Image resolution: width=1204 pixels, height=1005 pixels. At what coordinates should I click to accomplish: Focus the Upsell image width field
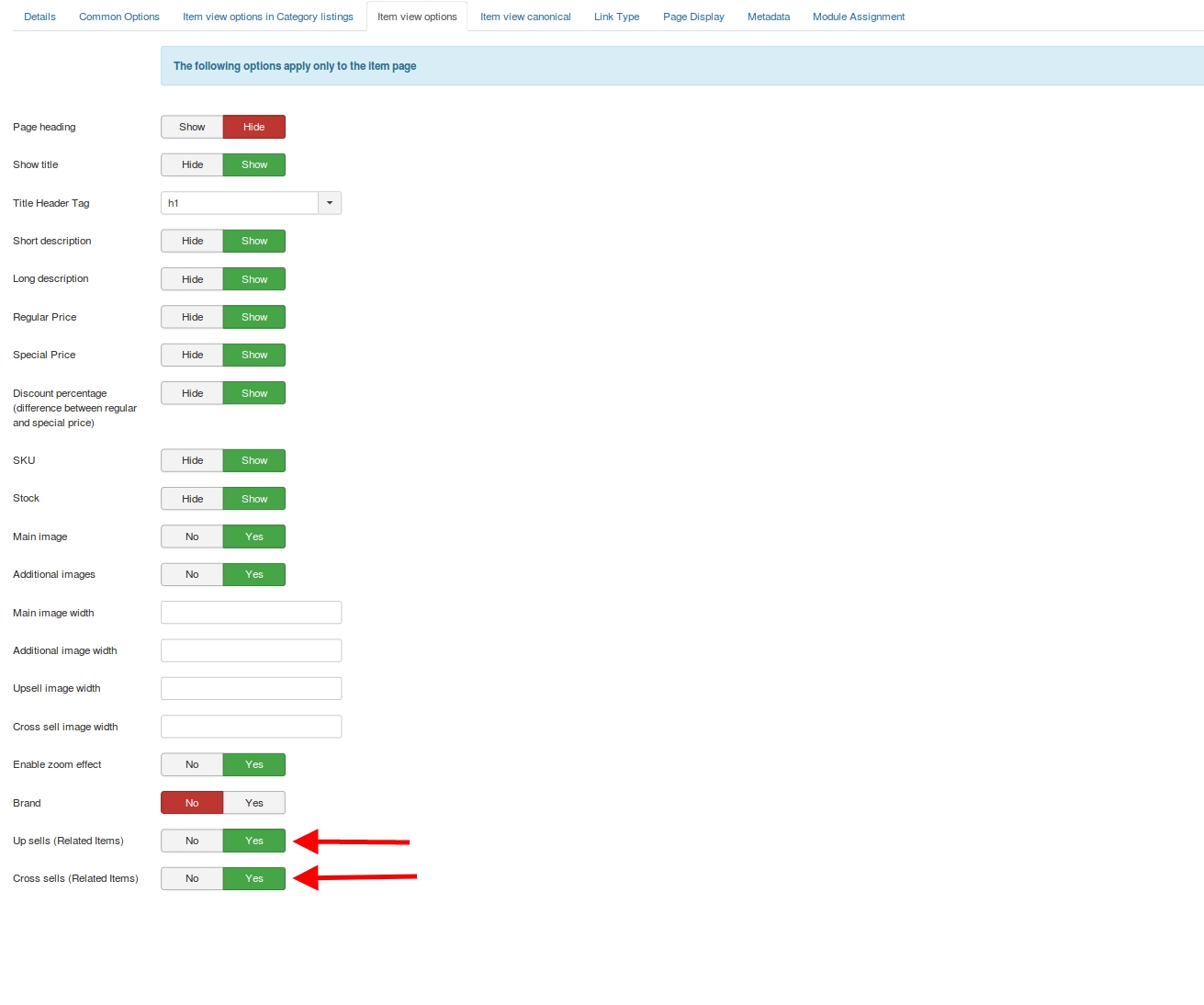[251, 688]
